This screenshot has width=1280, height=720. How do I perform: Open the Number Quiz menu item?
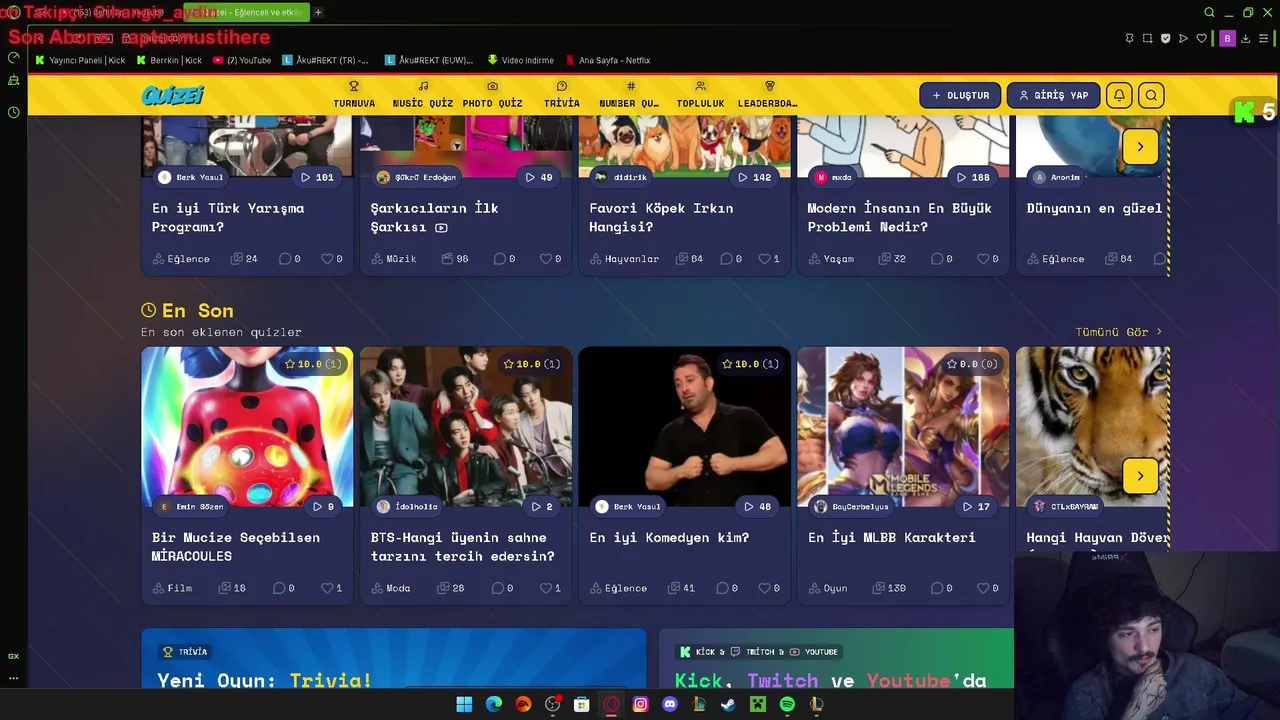coord(629,95)
